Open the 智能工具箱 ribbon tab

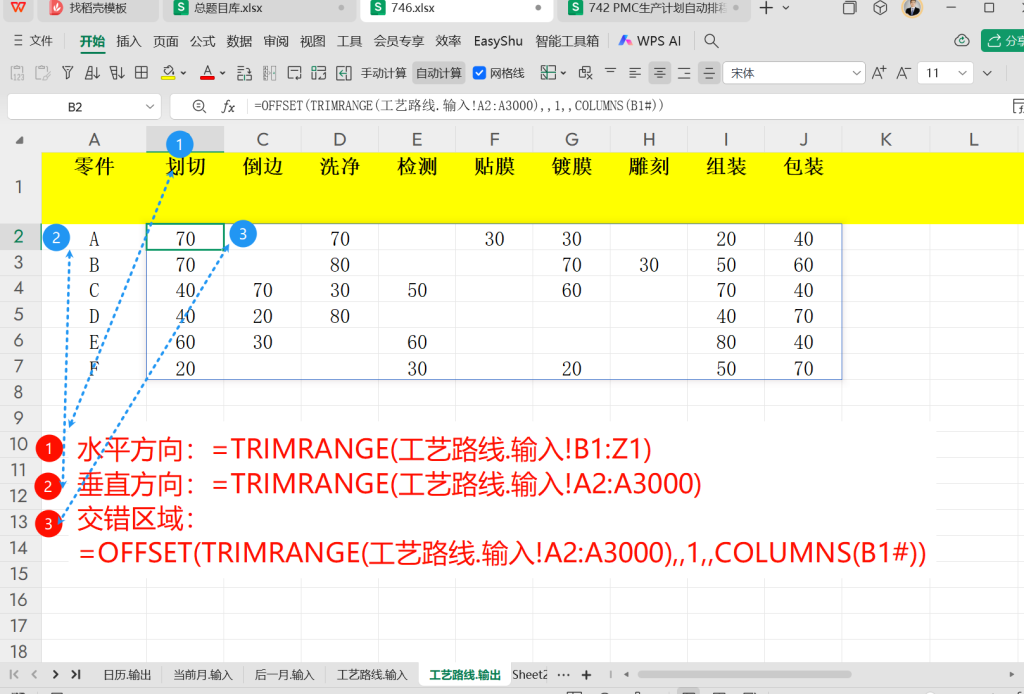tap(567, 41)
